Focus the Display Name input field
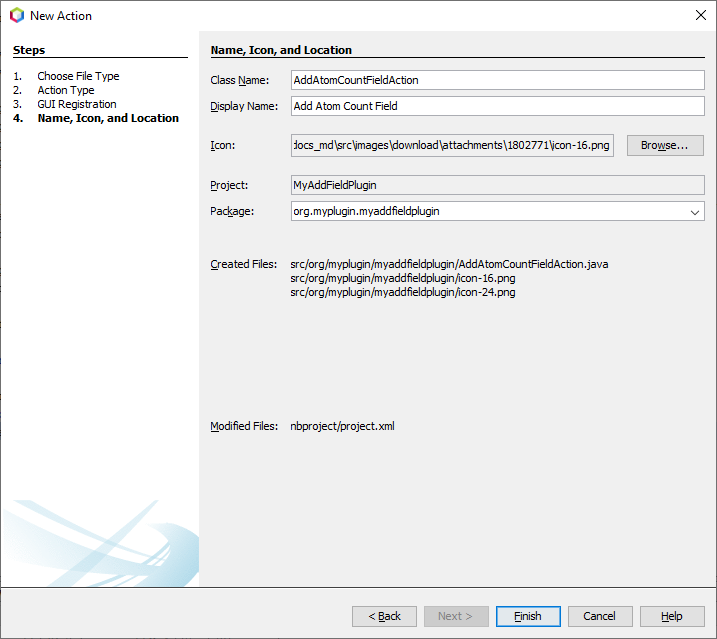Screen dimensions: 717x639 point(497,106)
